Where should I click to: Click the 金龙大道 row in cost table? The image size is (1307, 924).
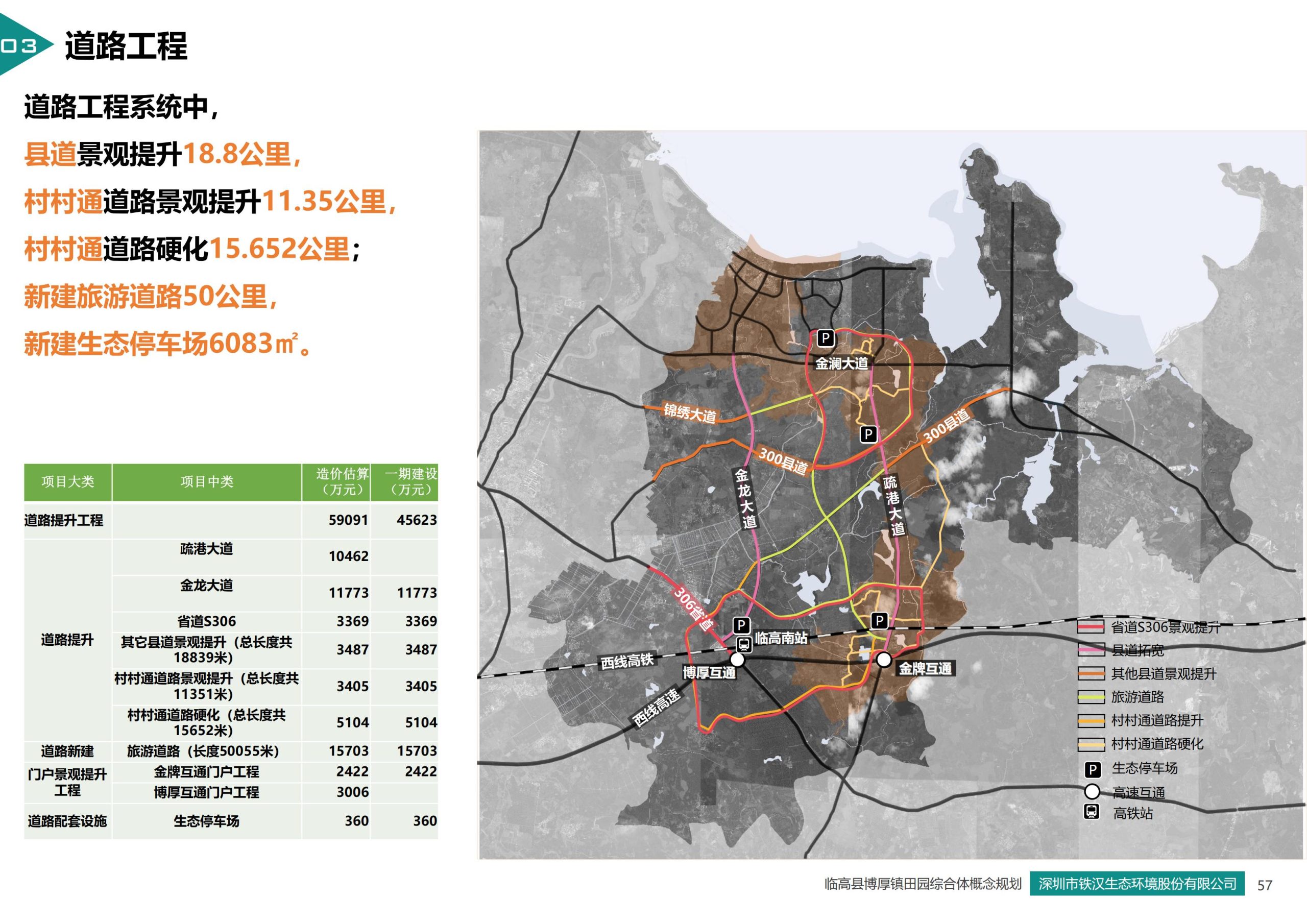pos(207,586)
